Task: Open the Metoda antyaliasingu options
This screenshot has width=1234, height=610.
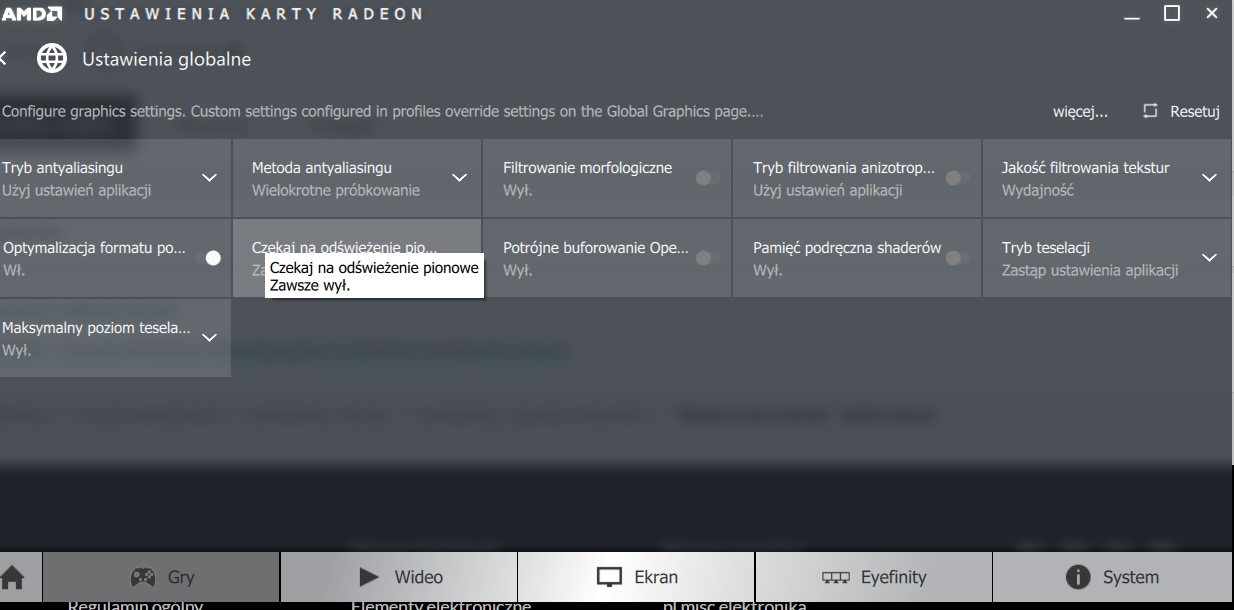Action: click(460, 177)
